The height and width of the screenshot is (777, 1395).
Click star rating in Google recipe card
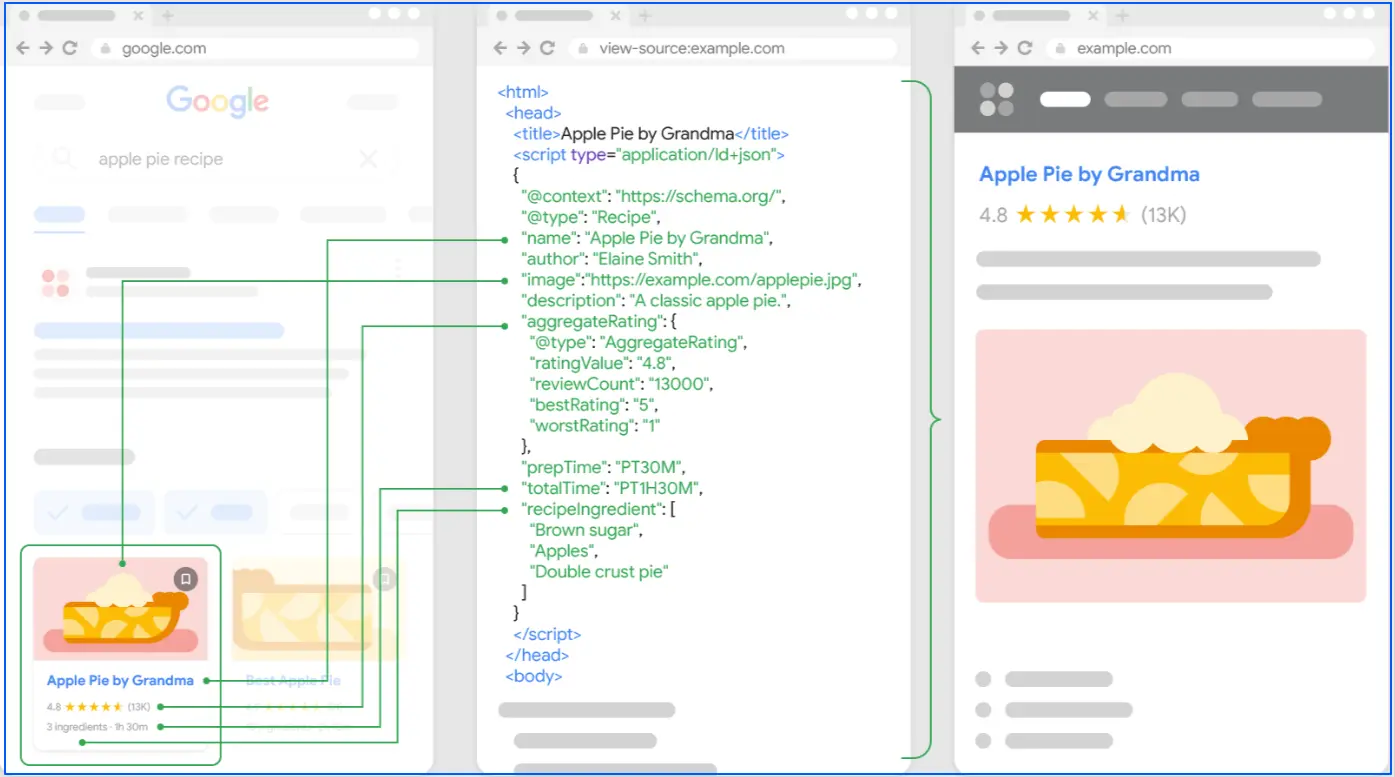tap(98, 706)
